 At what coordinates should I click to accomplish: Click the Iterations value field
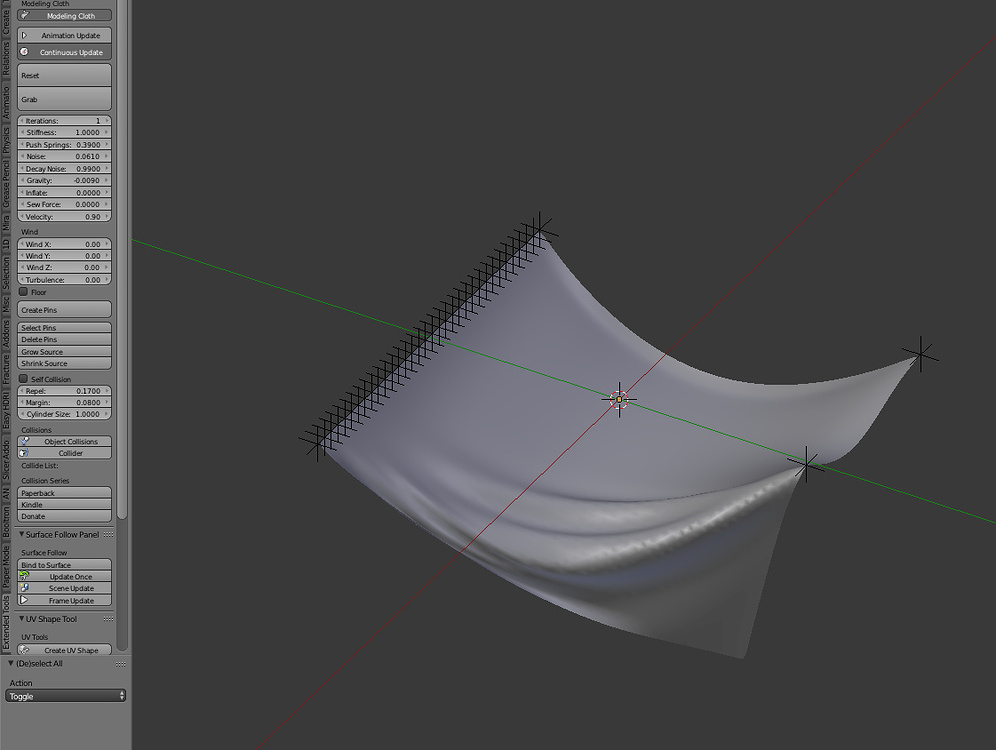(64, 121)
